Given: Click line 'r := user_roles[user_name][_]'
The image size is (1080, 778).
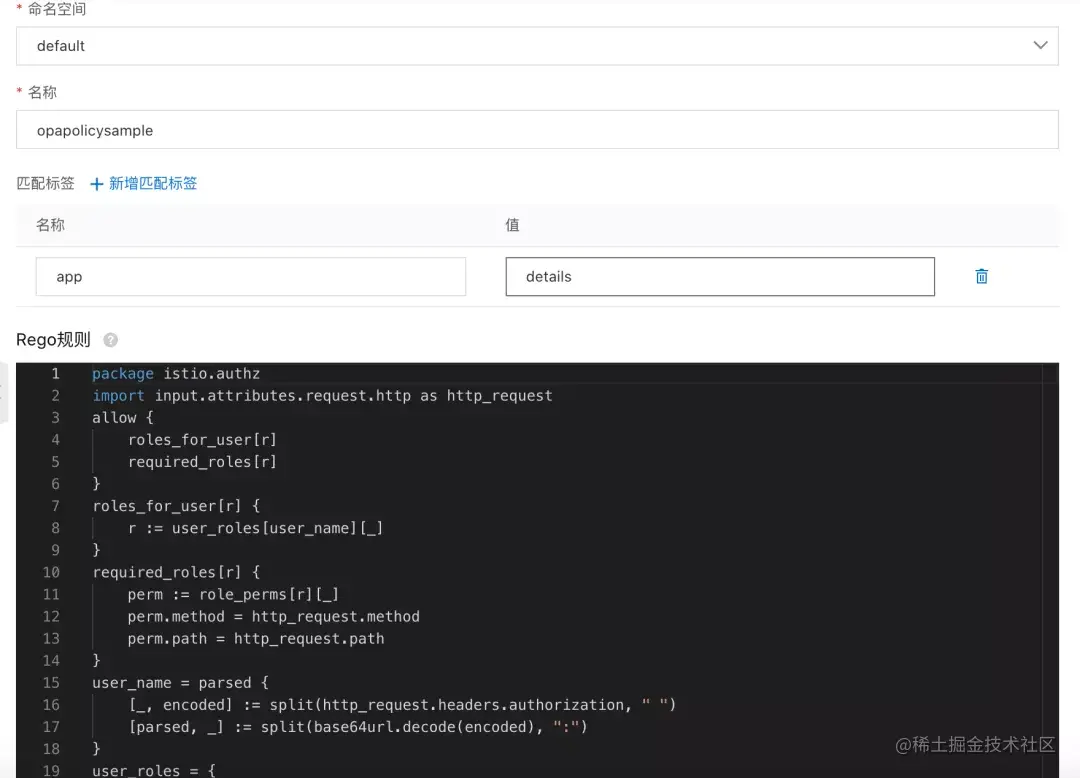Looking at the screenshot, I should pos(256,528).
